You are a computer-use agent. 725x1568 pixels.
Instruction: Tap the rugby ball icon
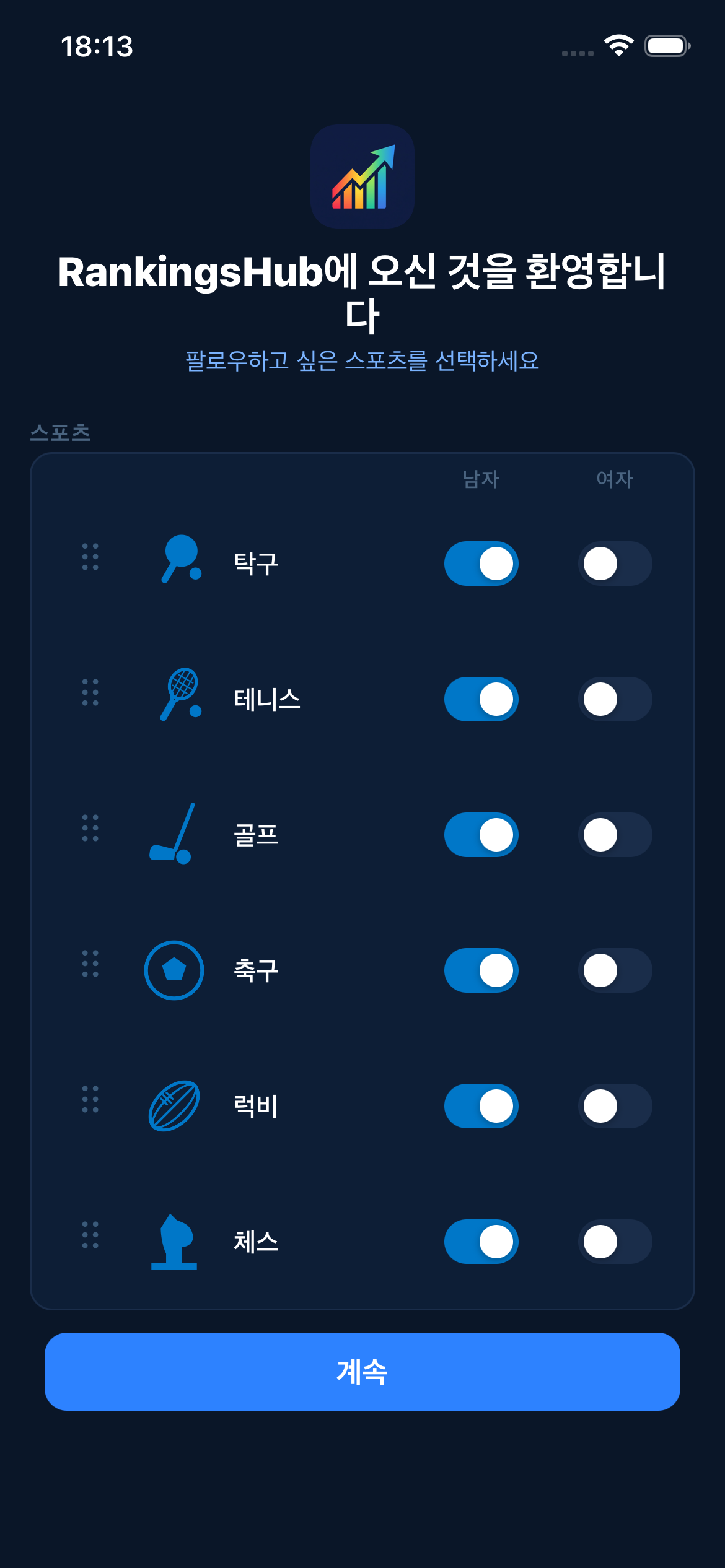pyautogui.click(x=174, y=1106)
